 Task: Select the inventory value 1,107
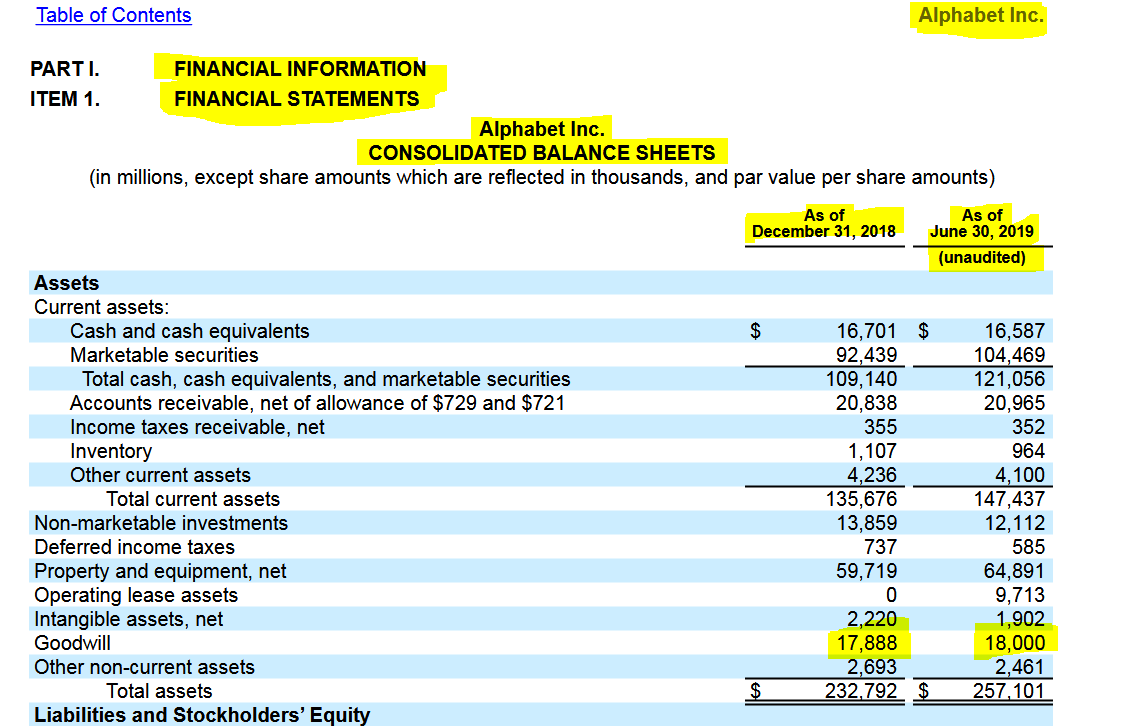coord(872,451)
